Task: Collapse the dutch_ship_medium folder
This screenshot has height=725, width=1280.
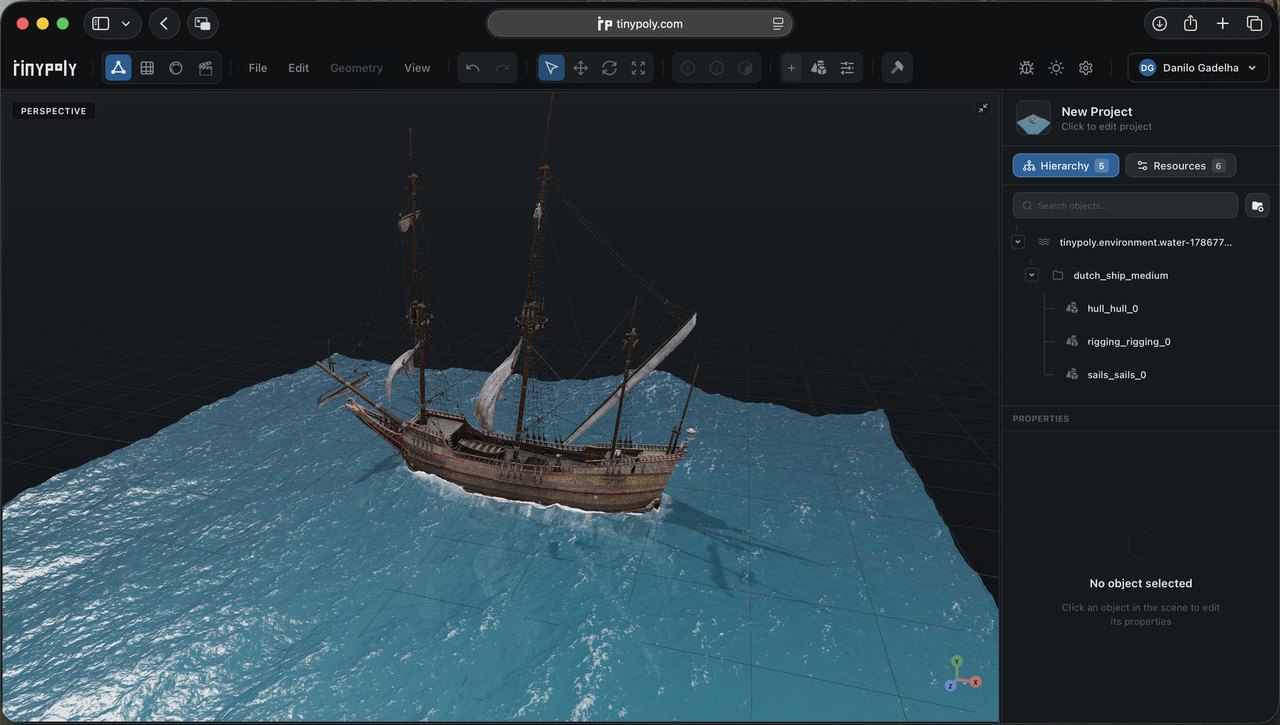Action: (x=1032, y=275)
